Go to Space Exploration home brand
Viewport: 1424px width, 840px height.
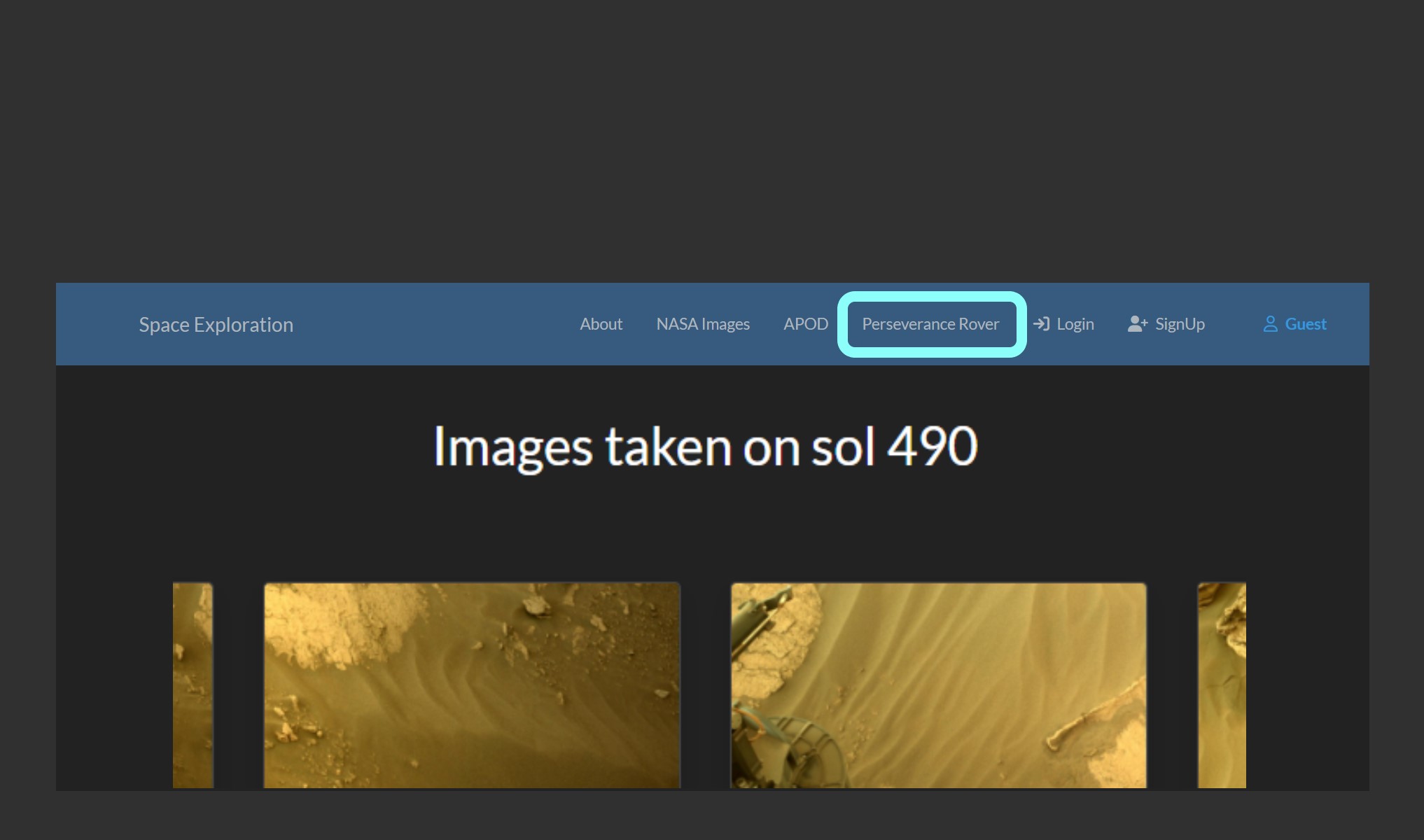pos(216,325)
